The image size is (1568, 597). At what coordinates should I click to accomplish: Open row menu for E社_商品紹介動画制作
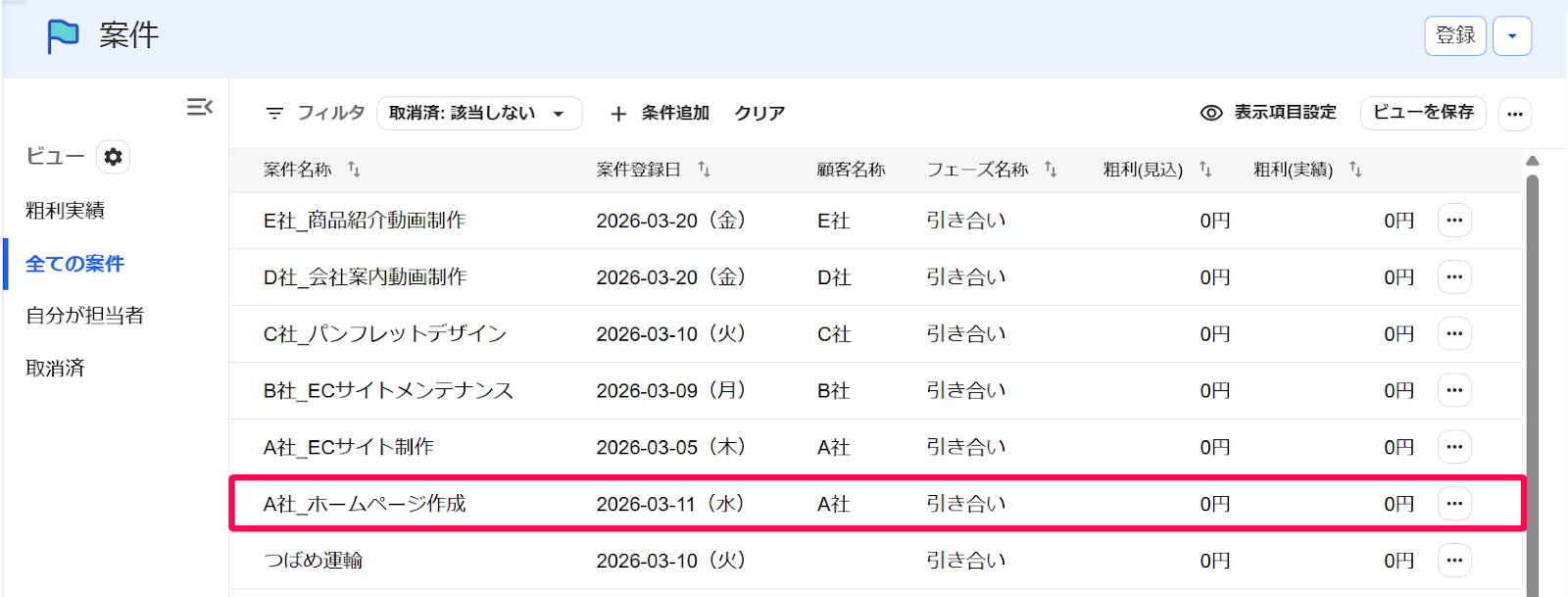click(x=1454, y=221)
